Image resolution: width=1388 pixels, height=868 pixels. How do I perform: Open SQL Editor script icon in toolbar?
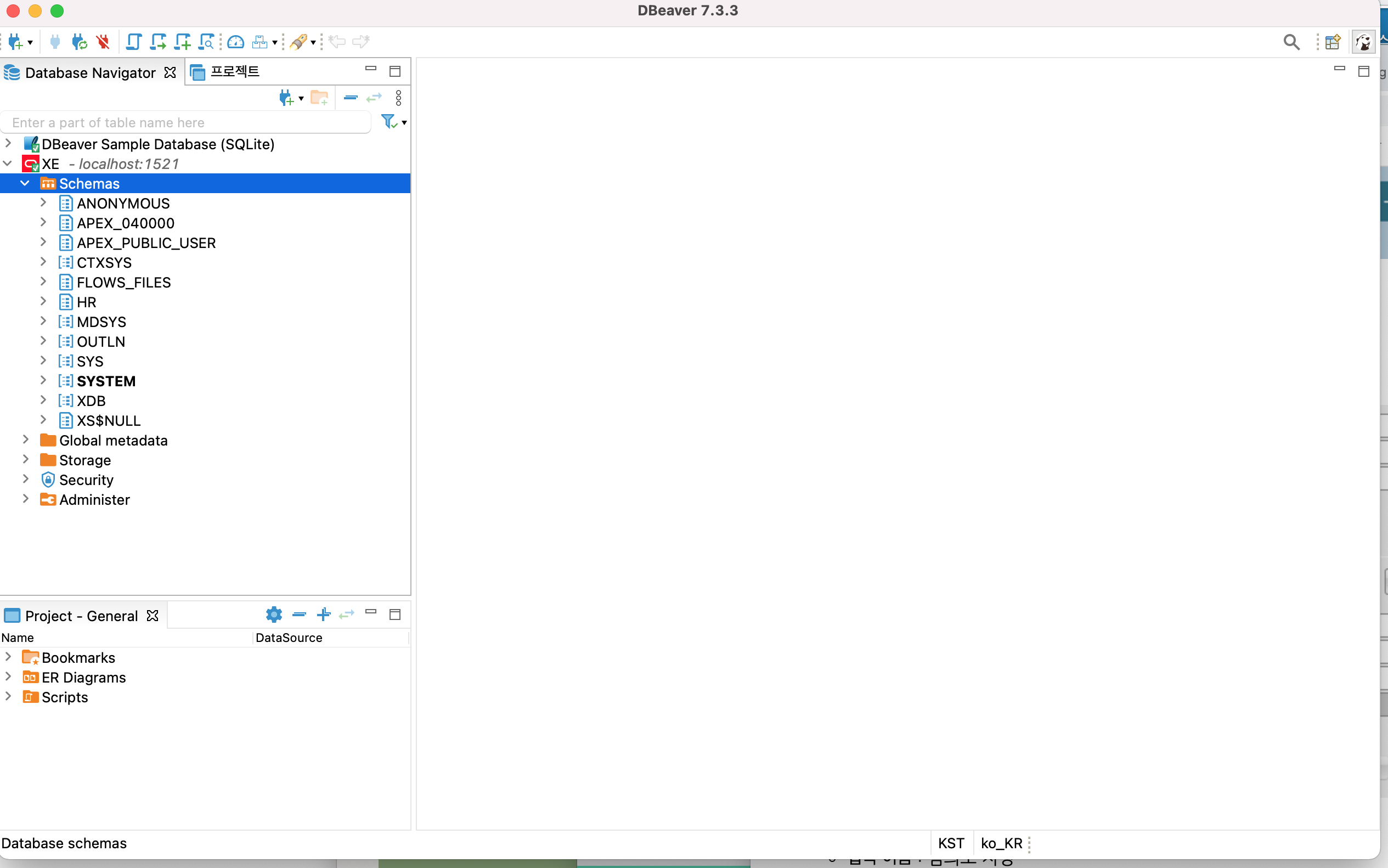coord(133,42)
